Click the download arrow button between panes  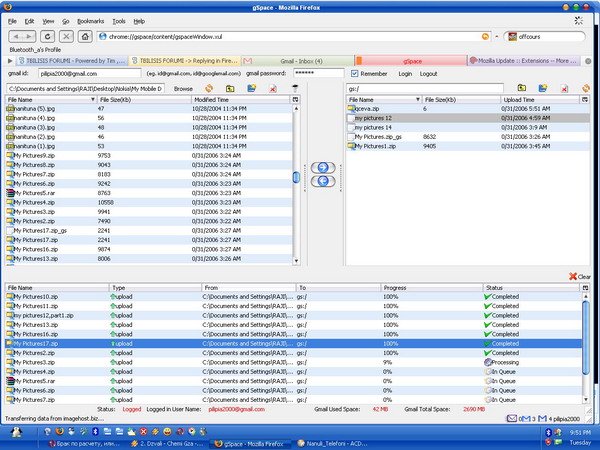click(x=322, y=180)
